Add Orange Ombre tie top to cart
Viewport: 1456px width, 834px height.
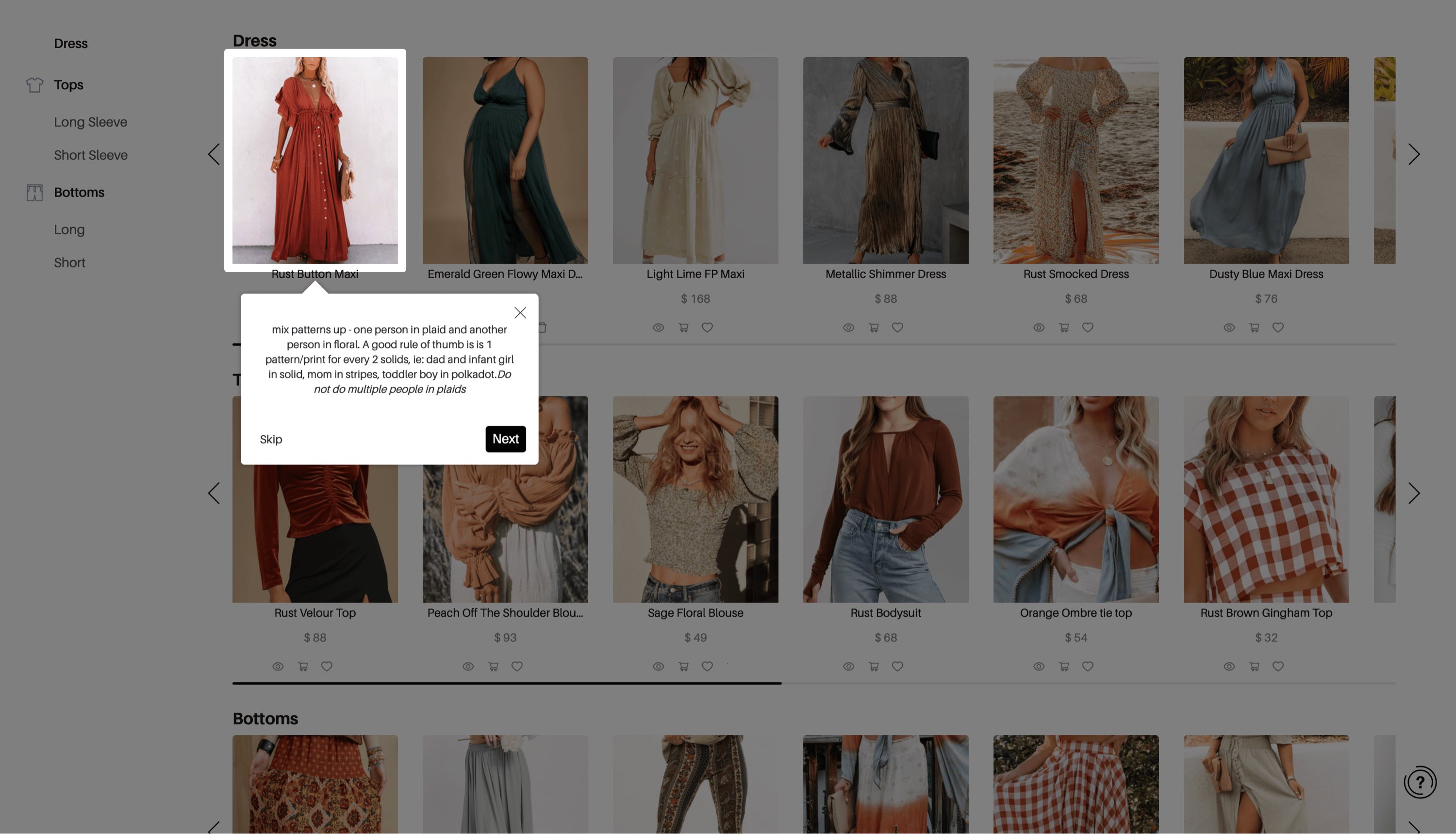pos(1063,666)
